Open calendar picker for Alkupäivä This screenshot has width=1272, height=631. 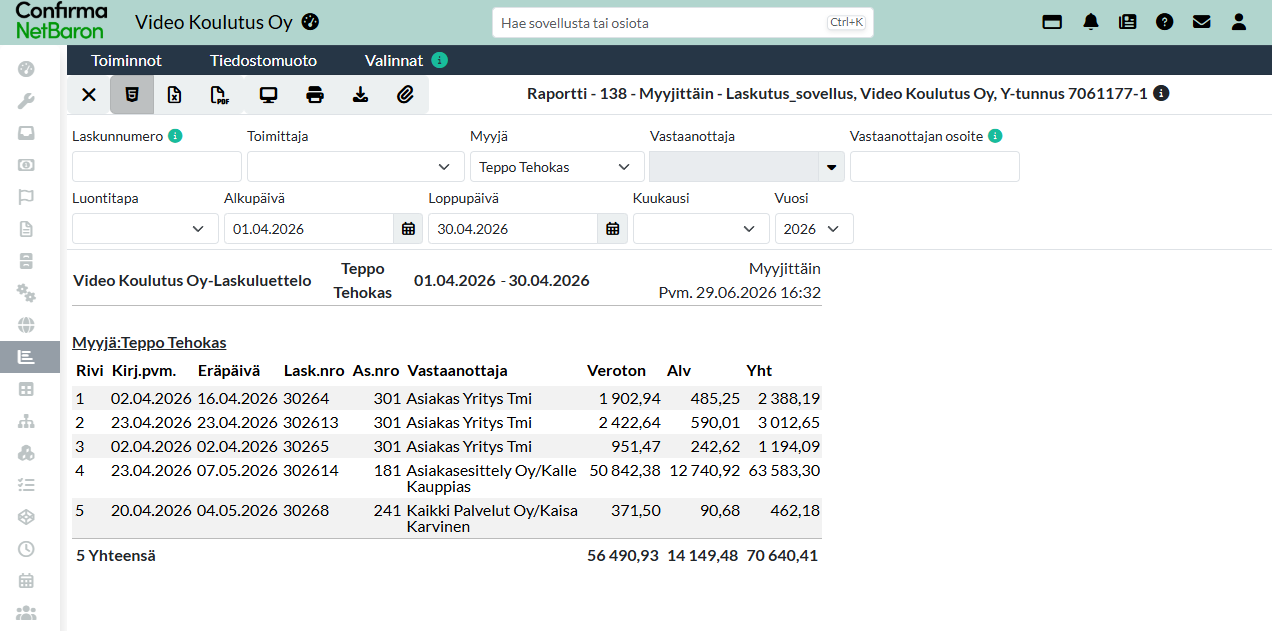[x=408, y=229]
